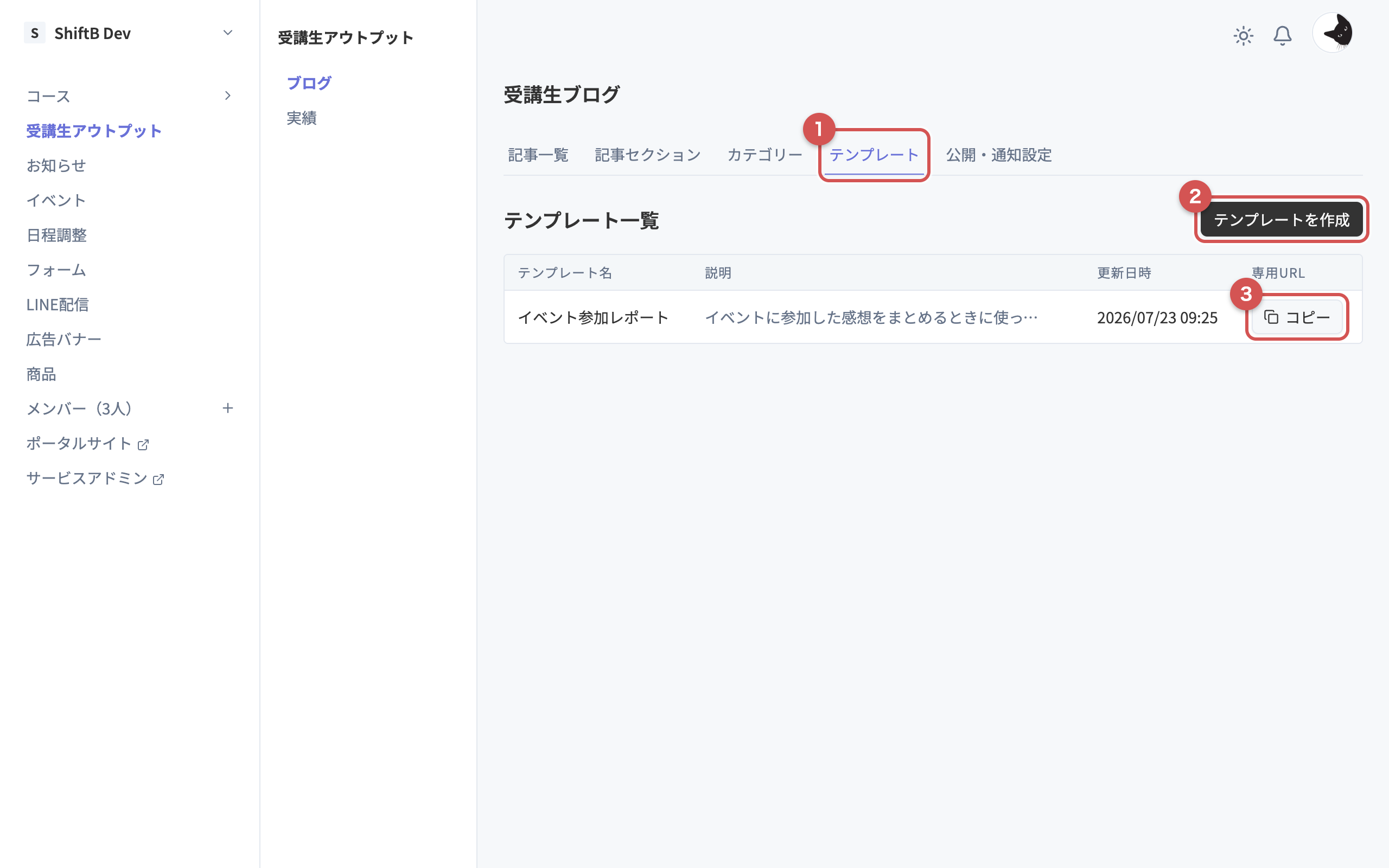Open 日程調整 in the sidebar
Screen dimensions: 1389x868
[x=56, y=235]
